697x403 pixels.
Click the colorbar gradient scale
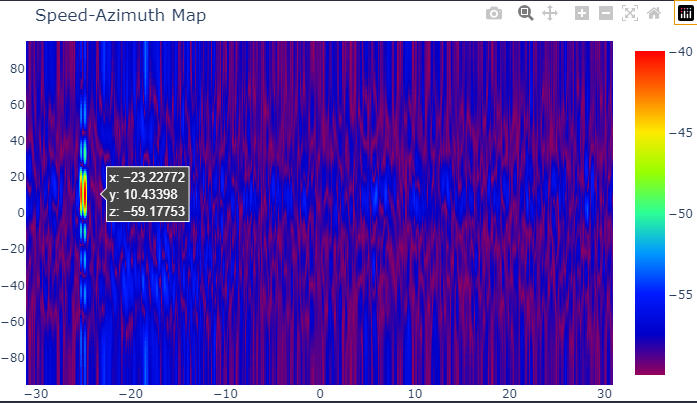650,213
